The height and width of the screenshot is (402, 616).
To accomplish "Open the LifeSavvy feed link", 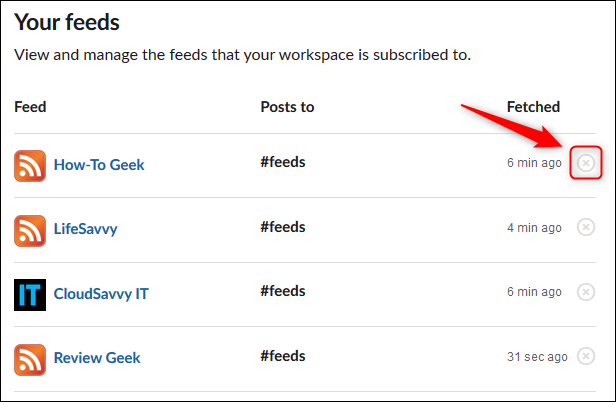I will tap(85, 229).
